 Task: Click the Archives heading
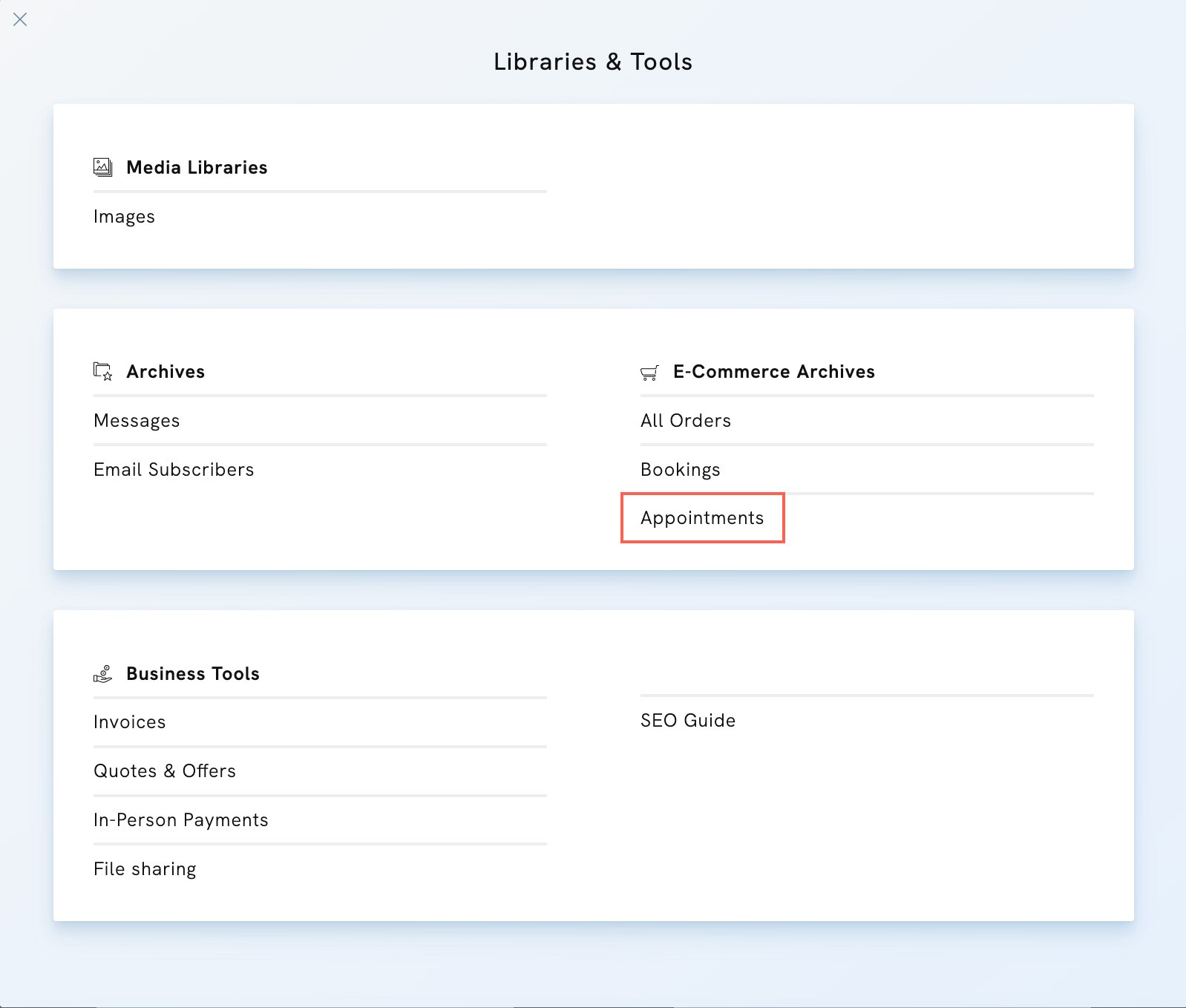pos(166,372)
